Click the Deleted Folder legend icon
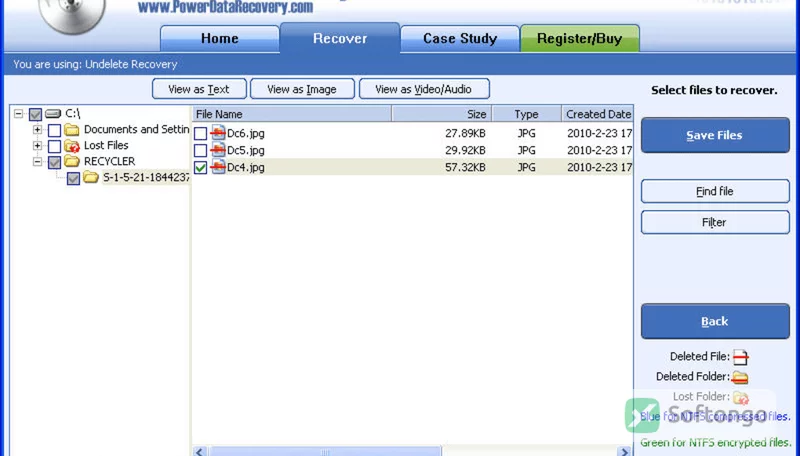The height and width of the screenshot is (456, 800). tap(740, 377)
